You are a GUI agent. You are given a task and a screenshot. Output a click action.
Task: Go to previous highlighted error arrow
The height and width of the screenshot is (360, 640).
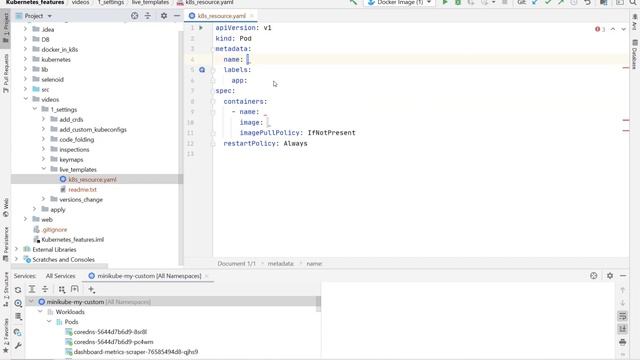[x=613, y=29]
